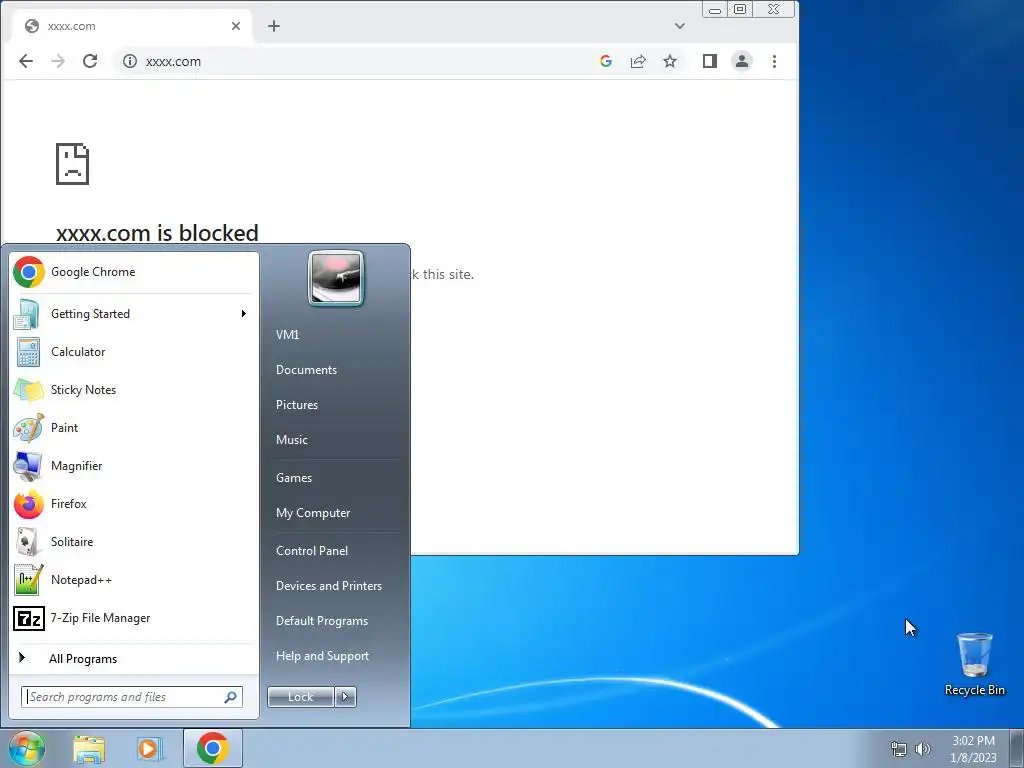Screen dimensions: 1024x768
Task: Click Chrome taskbar button
Action: 213,748
